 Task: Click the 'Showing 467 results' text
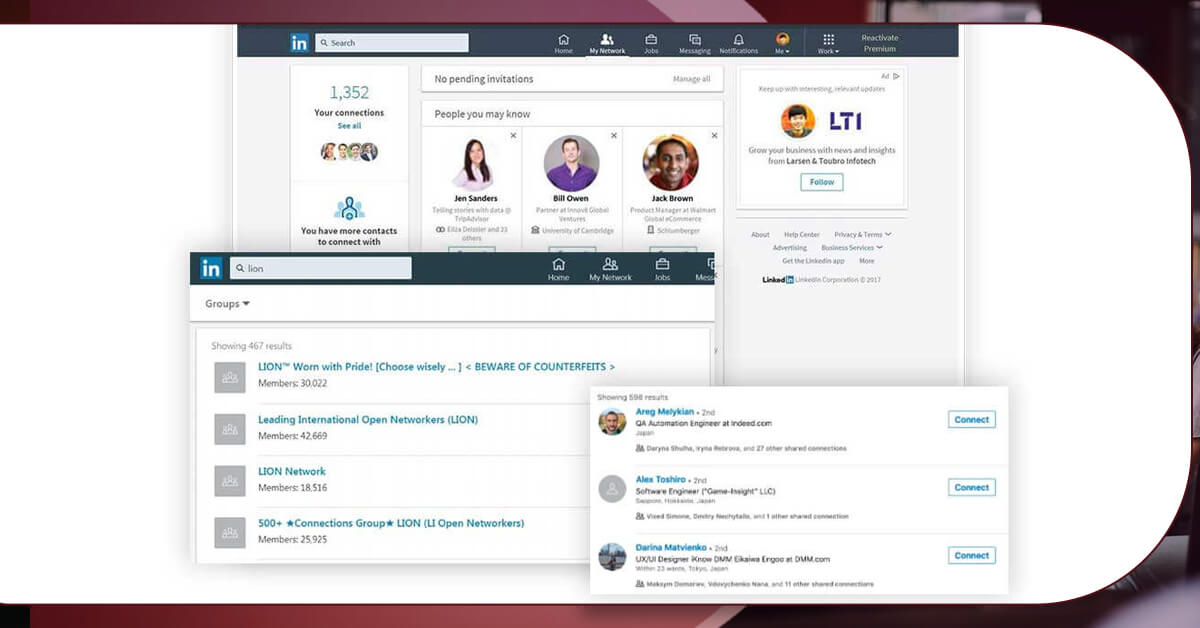click(251, 346)
